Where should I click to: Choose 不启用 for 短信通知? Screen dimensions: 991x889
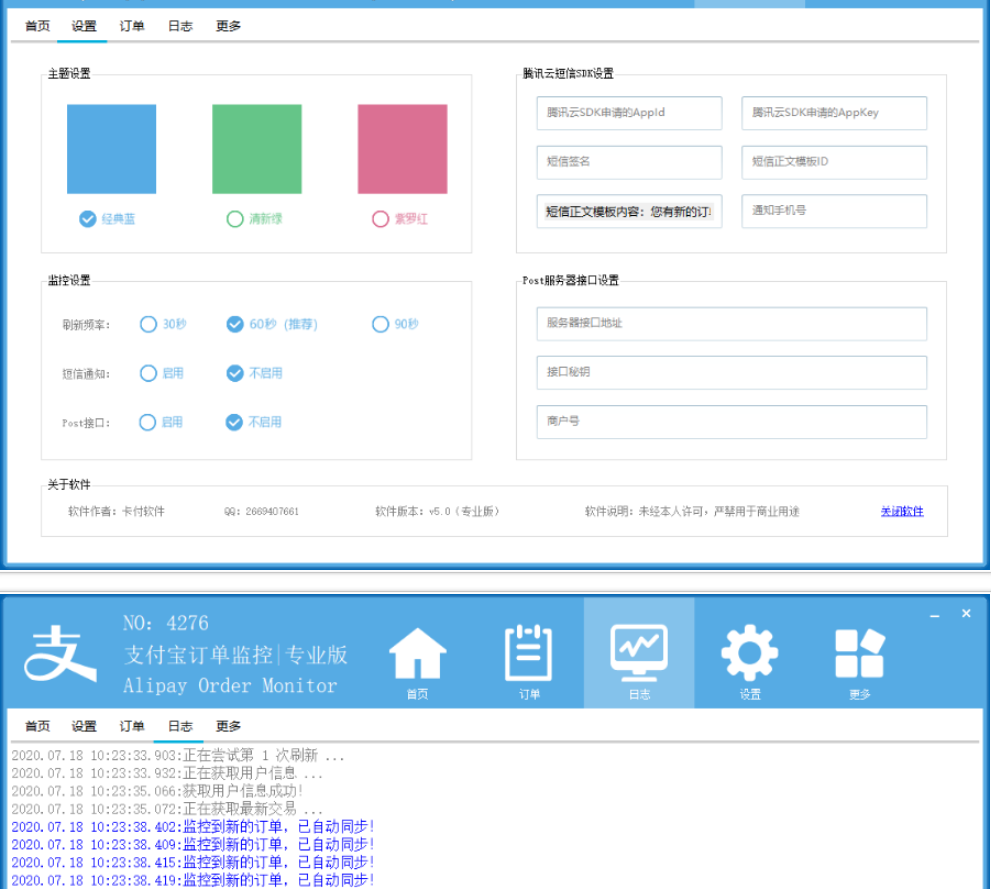tap(255, 373)
